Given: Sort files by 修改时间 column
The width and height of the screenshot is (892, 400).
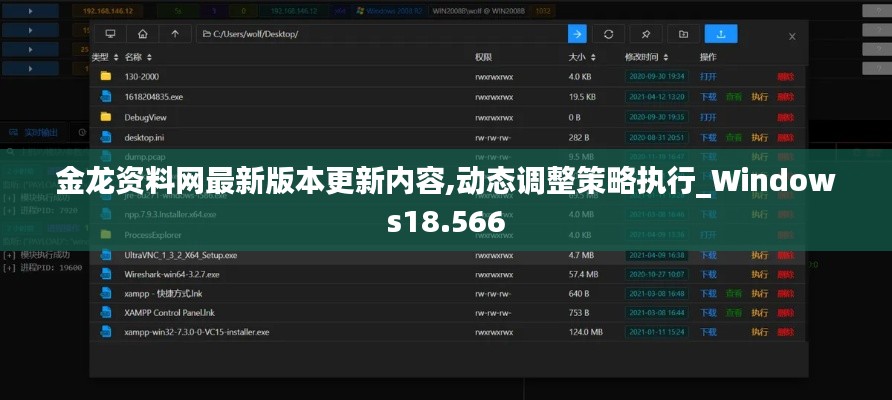Looking at the screenshot, I should tap(646, 57).
